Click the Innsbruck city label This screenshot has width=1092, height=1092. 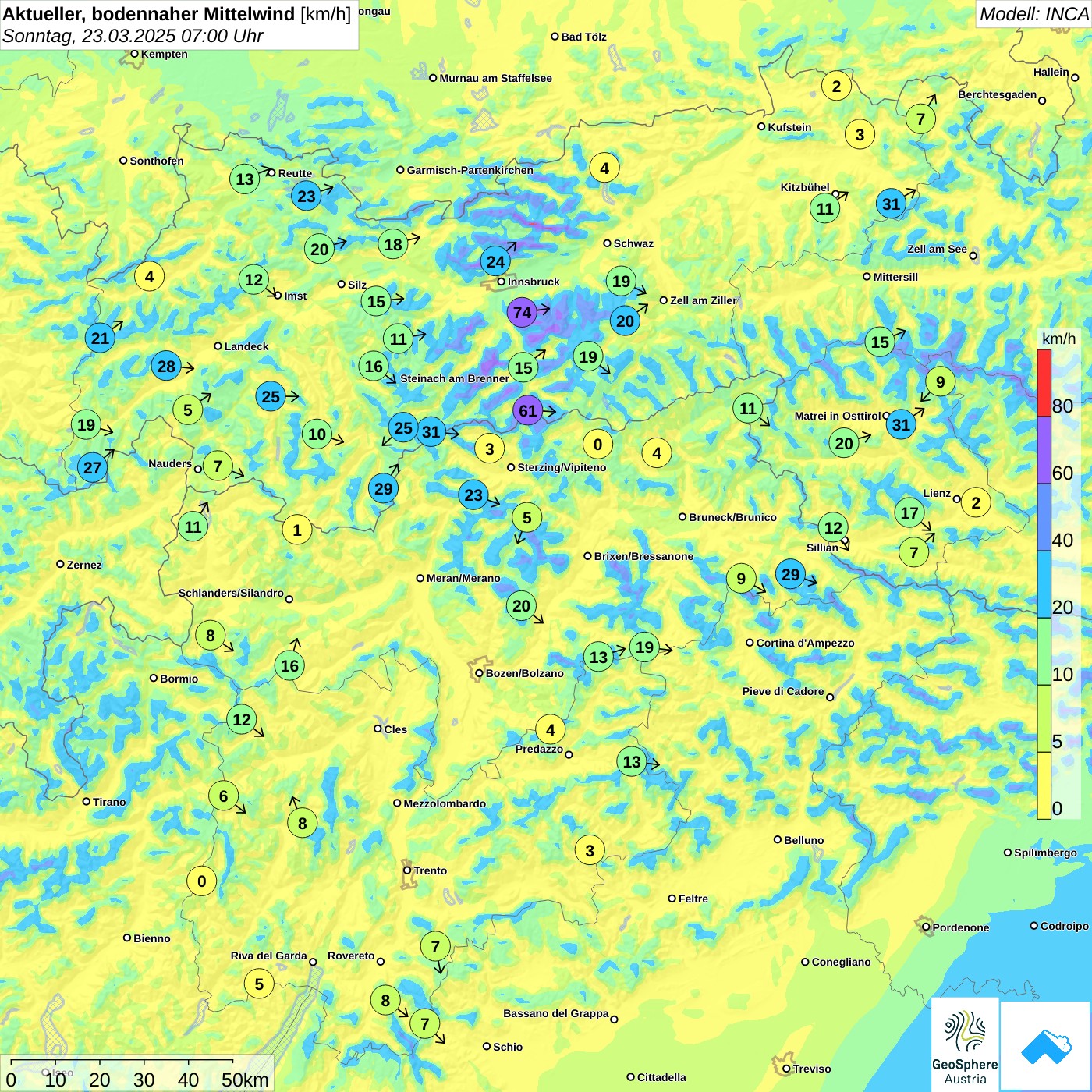tap(534, 282)
